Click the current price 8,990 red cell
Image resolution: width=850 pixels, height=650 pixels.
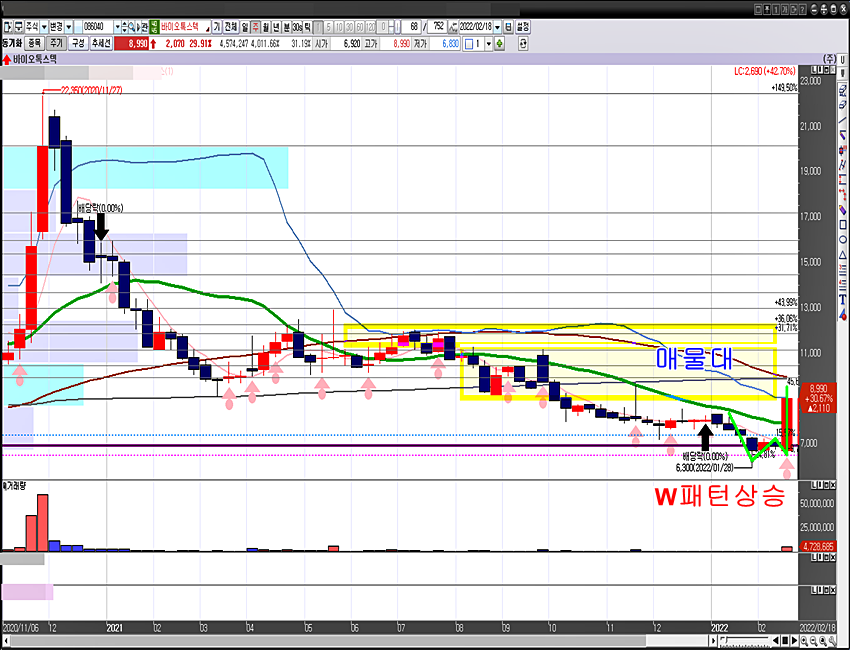(131, 44)
